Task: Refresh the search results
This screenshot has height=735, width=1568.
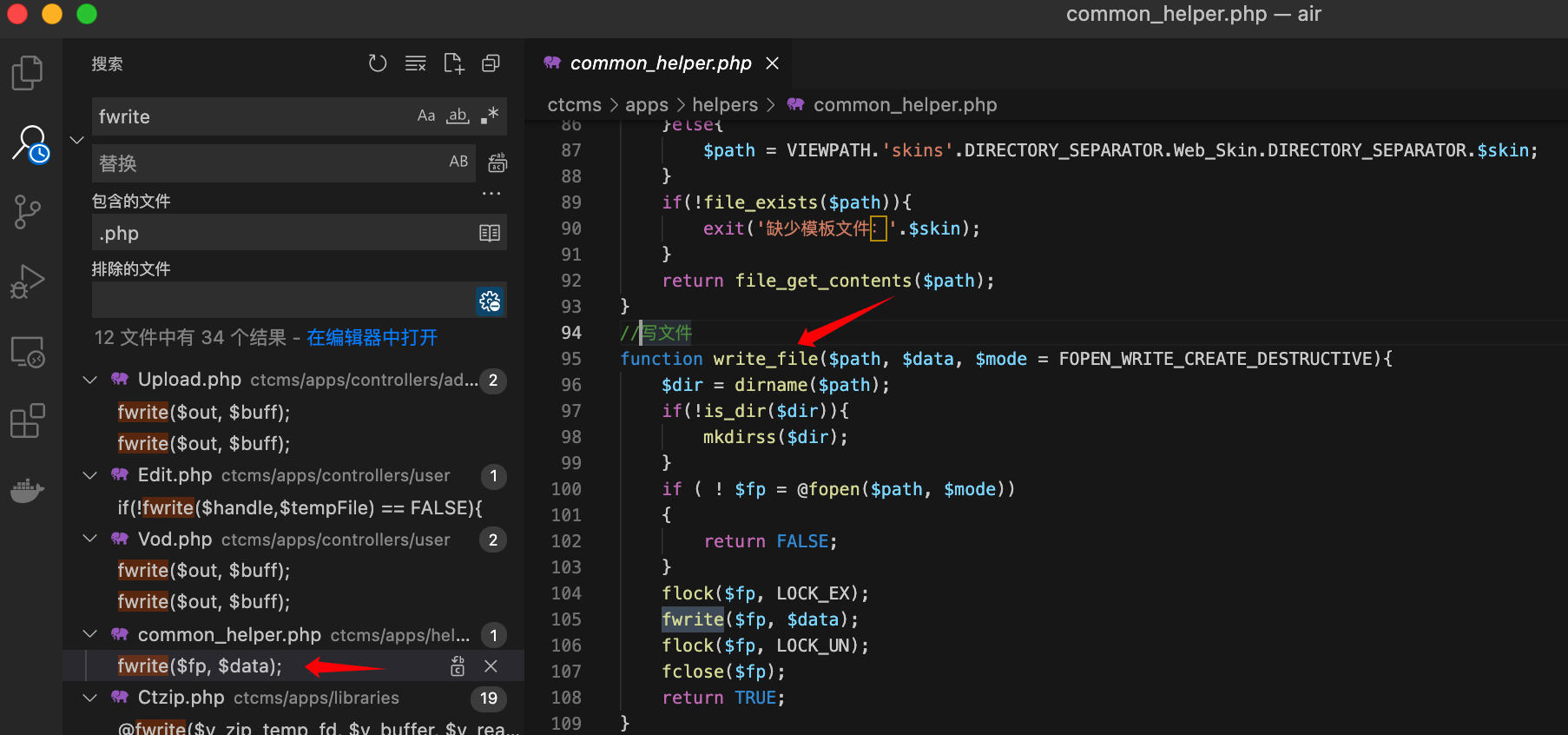Action: [x=378, y=63]
